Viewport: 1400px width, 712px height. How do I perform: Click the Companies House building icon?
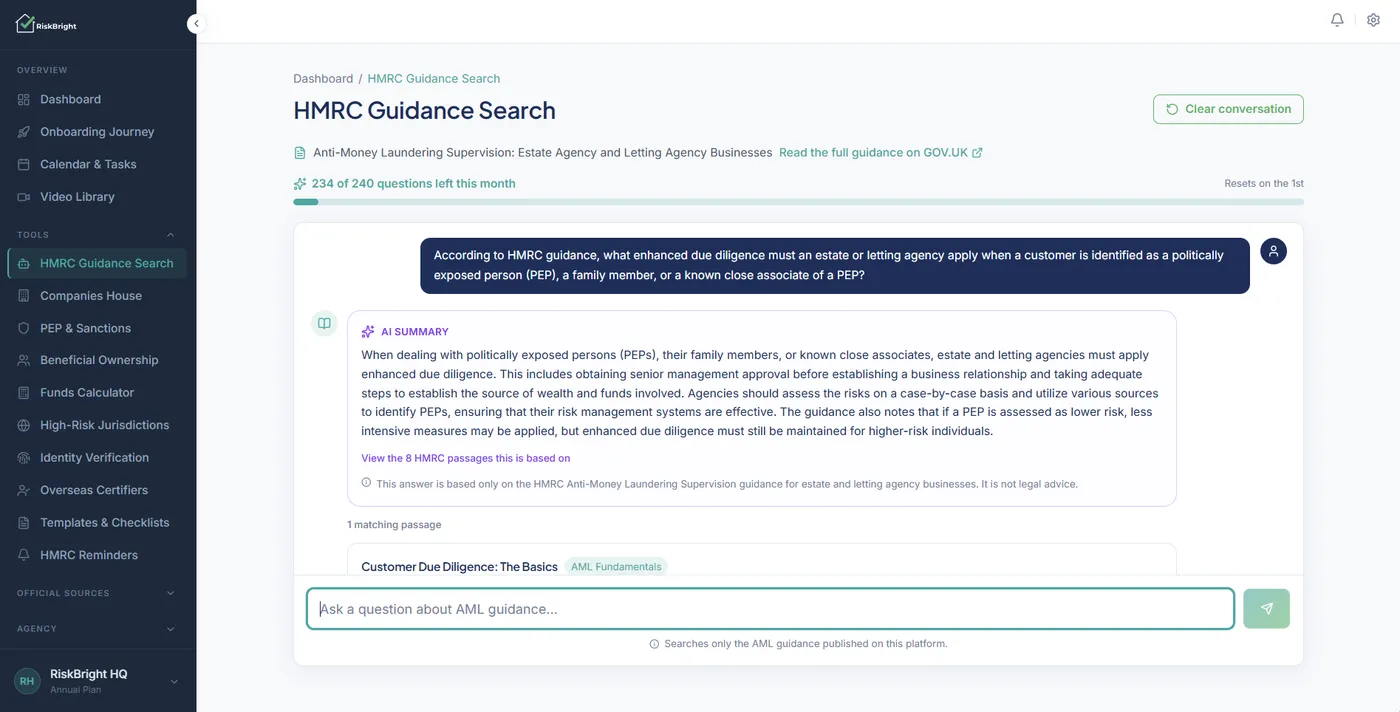click(x=24, y=296)
